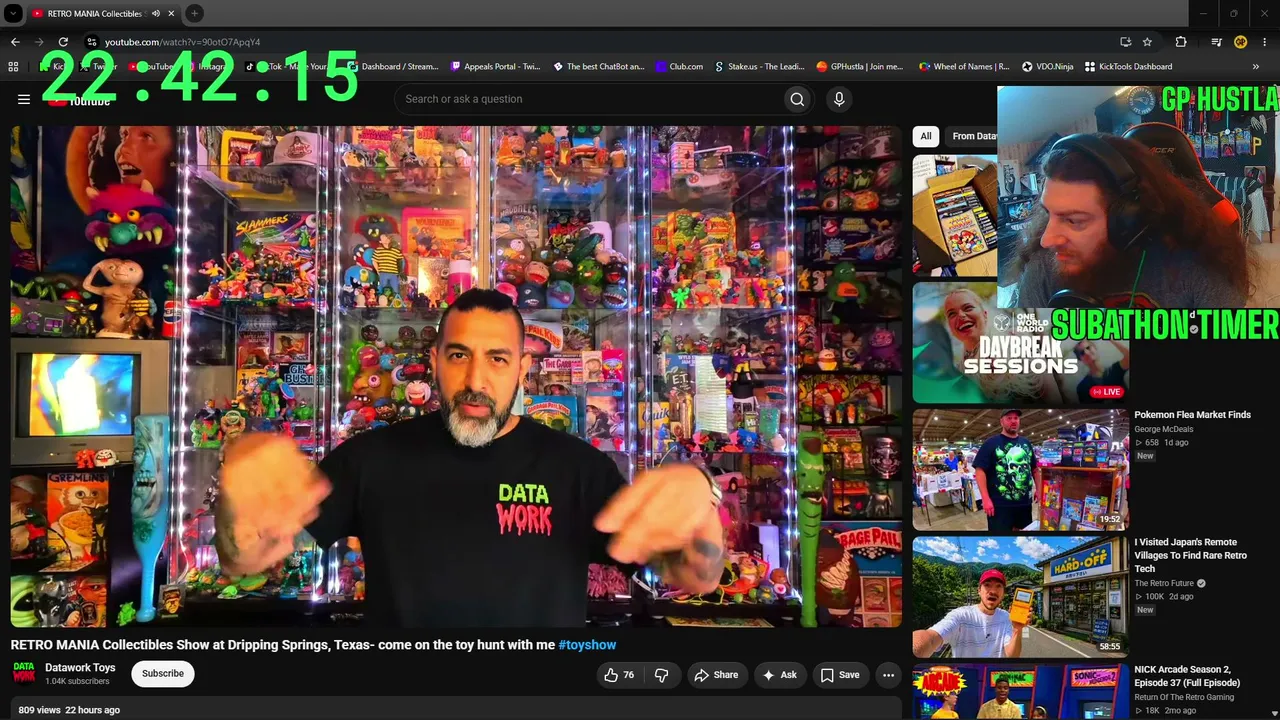Screen dimensions: 1280x720
Task: Open the VDO.Ninja bookmark
Action: pyautogui.click(x=1047, y=67)
